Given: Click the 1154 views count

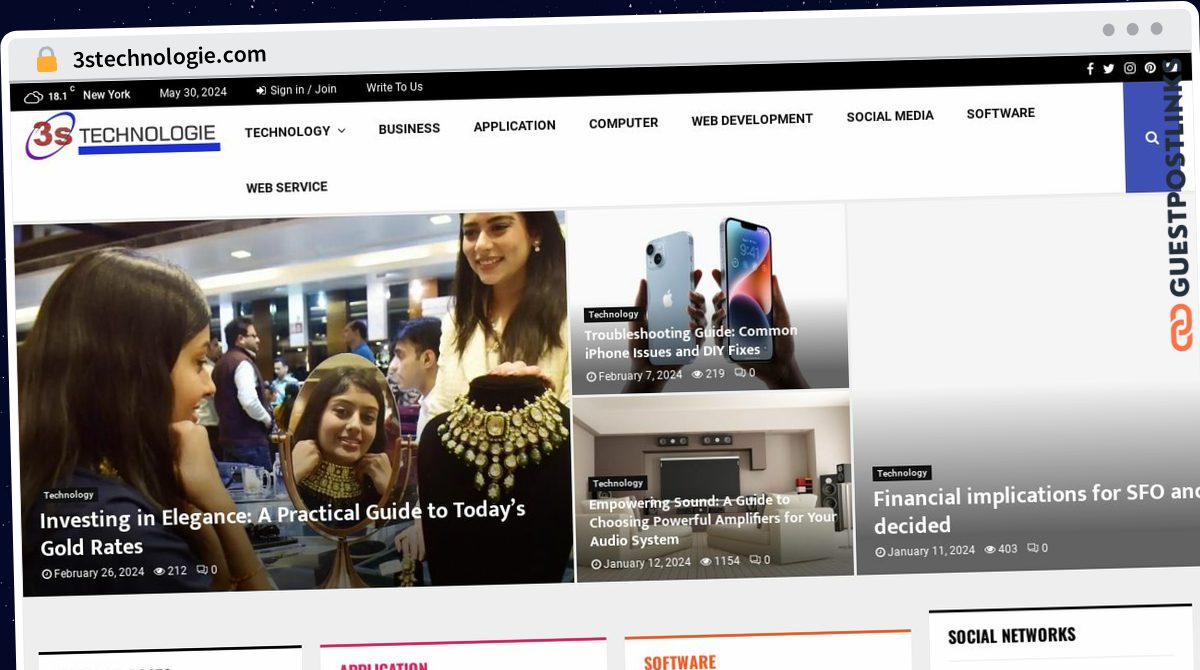Looking at the screenshot, I should [727, 561].
